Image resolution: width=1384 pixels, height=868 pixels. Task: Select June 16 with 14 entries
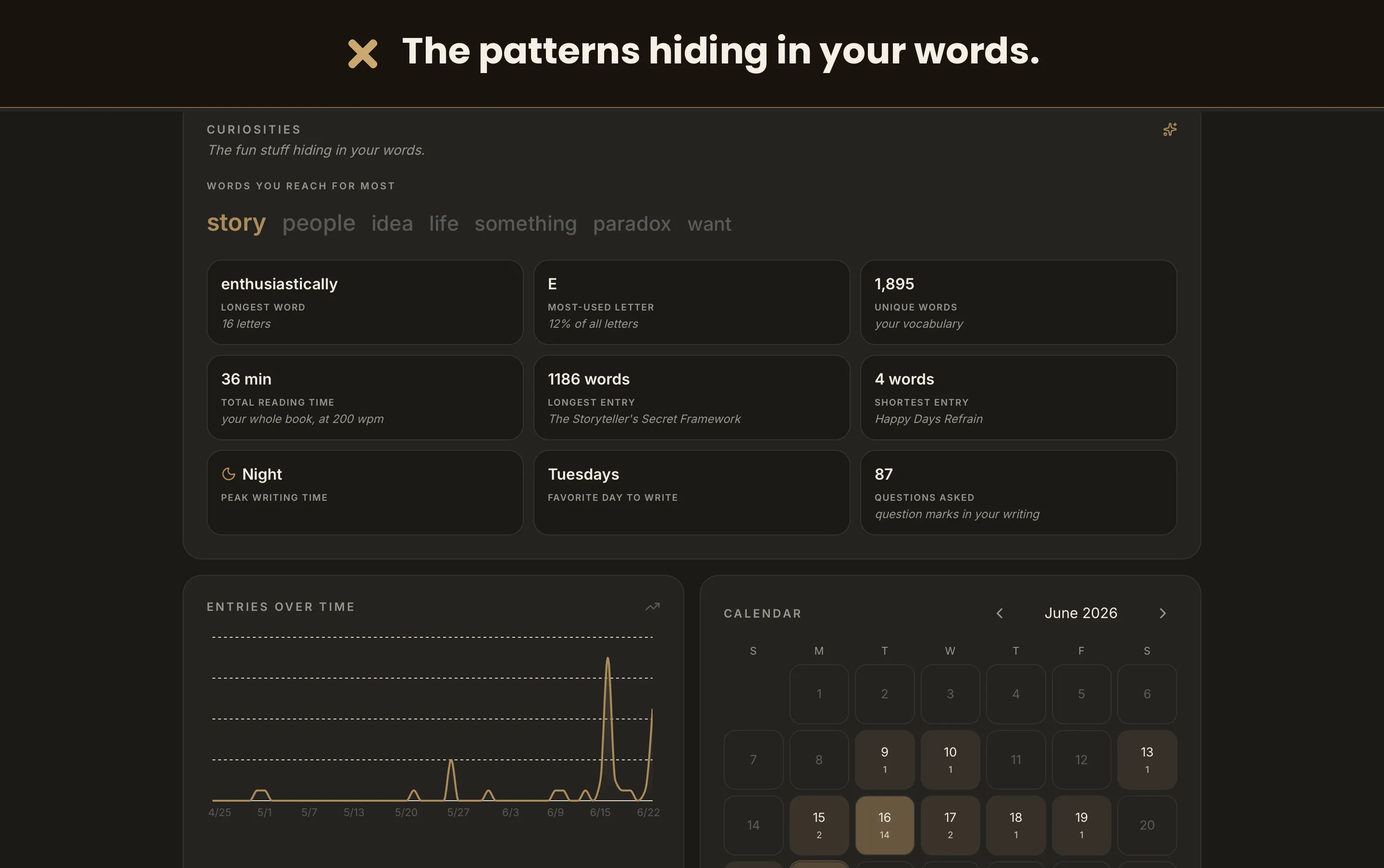pos(884,825)
